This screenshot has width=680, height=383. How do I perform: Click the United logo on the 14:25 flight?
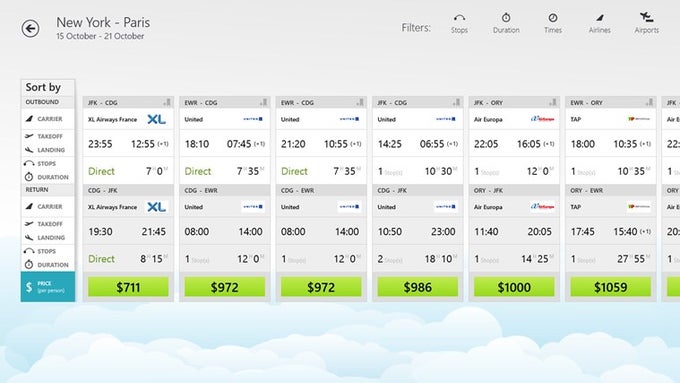click(x=446, y=119)
